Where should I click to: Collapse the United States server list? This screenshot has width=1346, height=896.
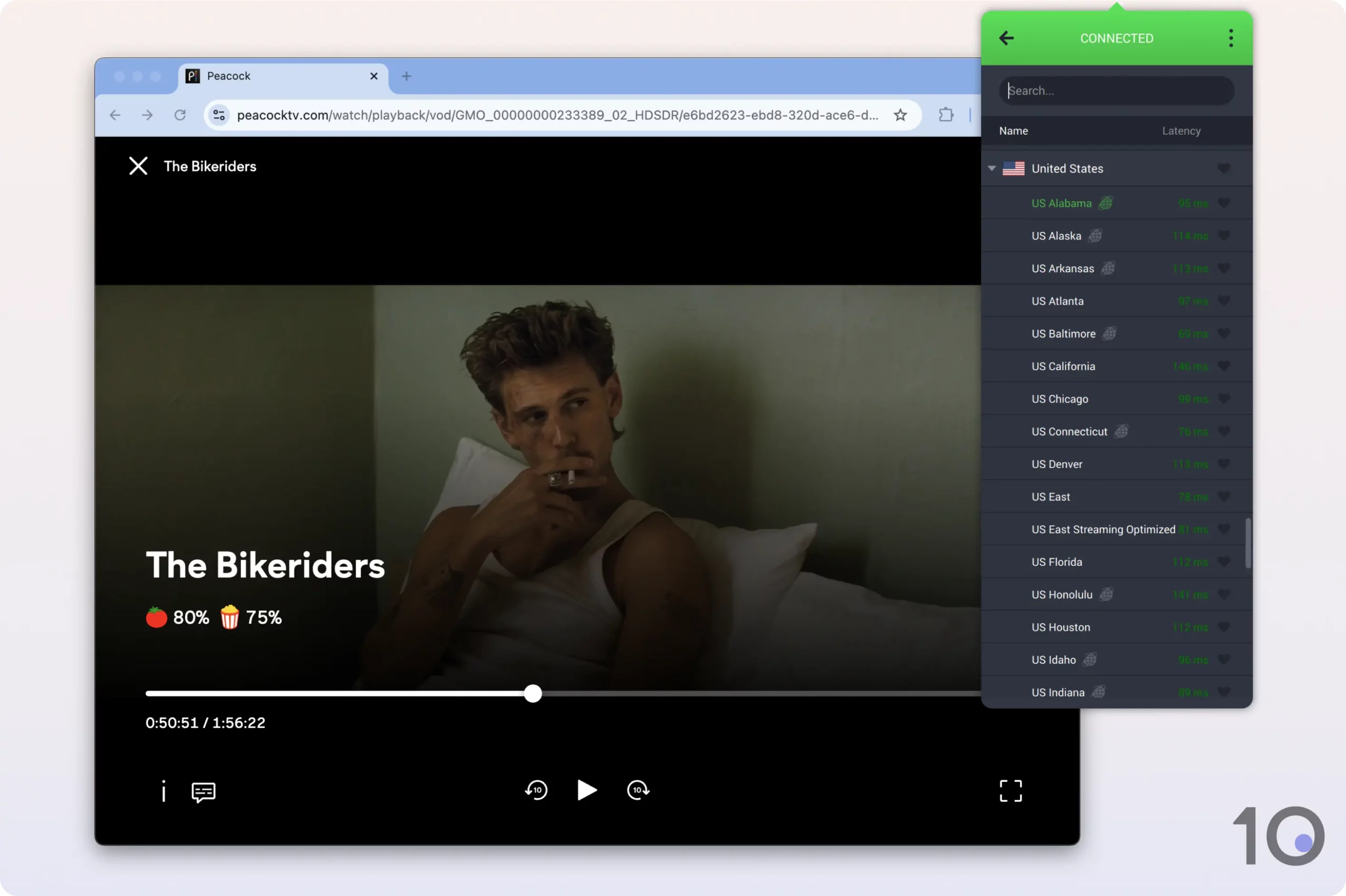click(x=992, y=169)
